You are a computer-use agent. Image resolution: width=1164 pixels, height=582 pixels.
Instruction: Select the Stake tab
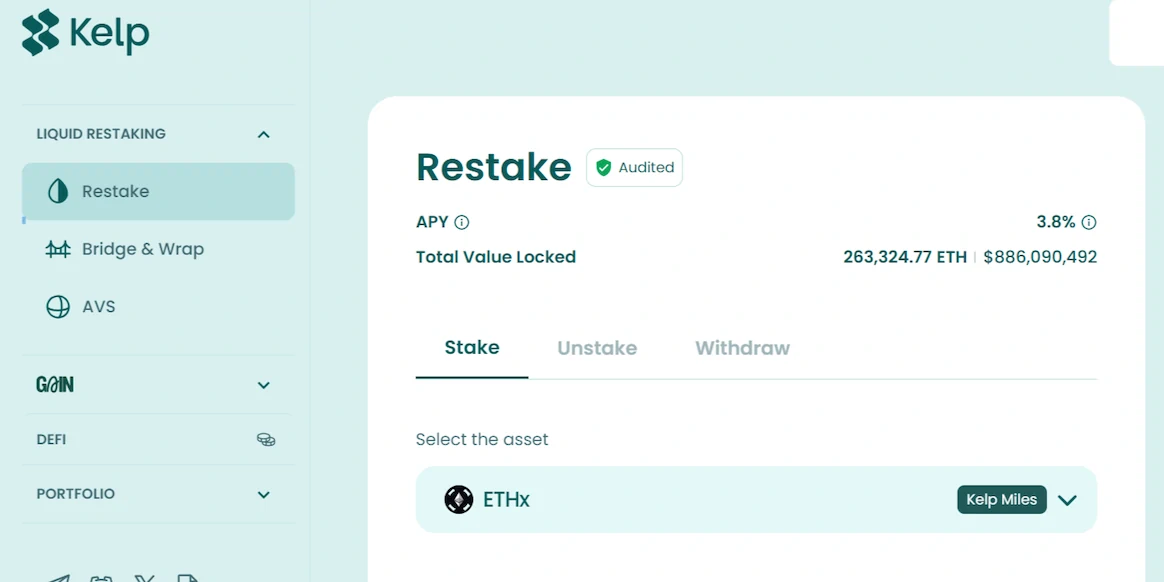coord(472,347)
